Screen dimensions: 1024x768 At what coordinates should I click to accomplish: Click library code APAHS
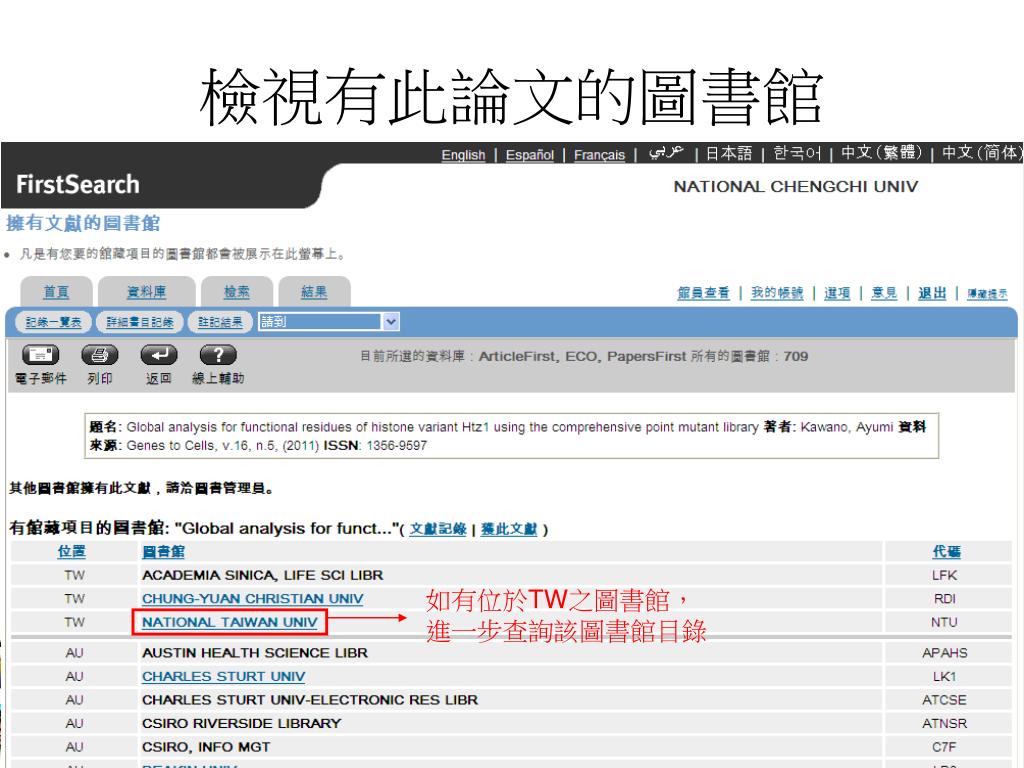[944, 653]
